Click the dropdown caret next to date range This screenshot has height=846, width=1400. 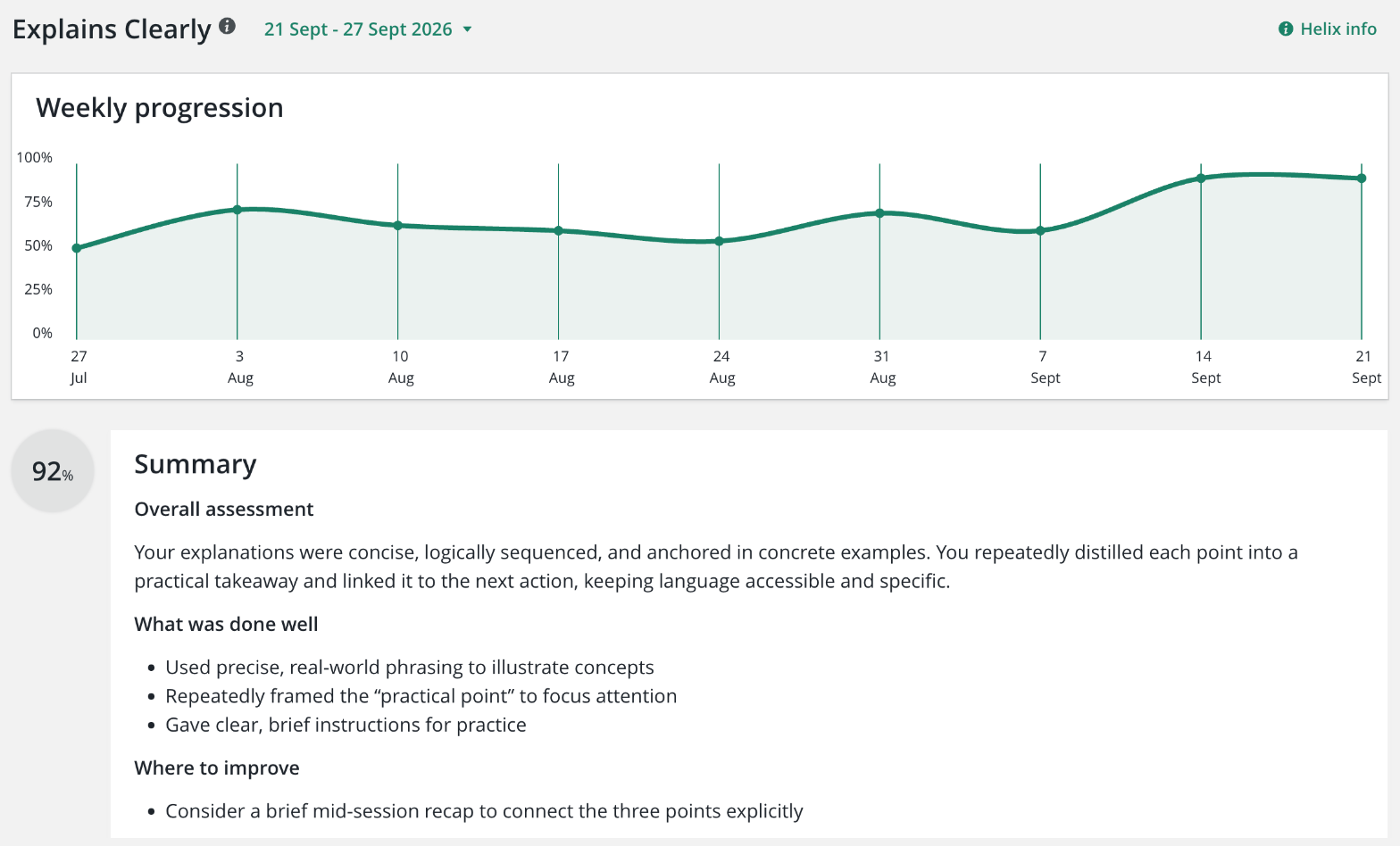point(467,29)
